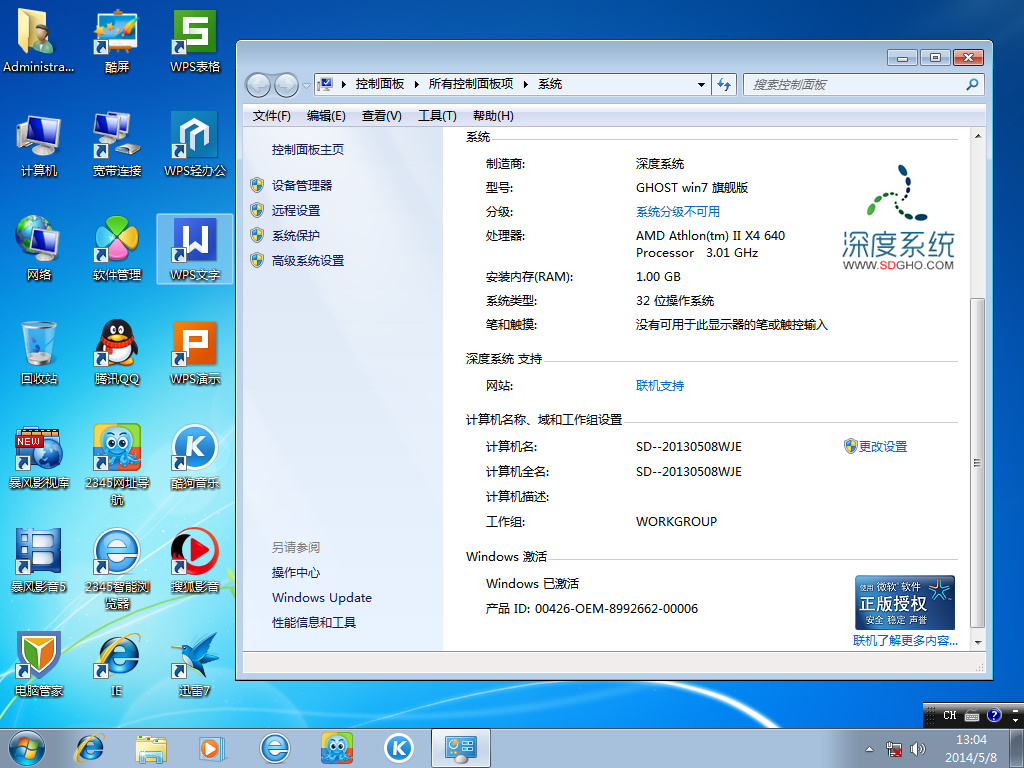
Task: Open 性能信息和工具 link
Action: [314, 622]
